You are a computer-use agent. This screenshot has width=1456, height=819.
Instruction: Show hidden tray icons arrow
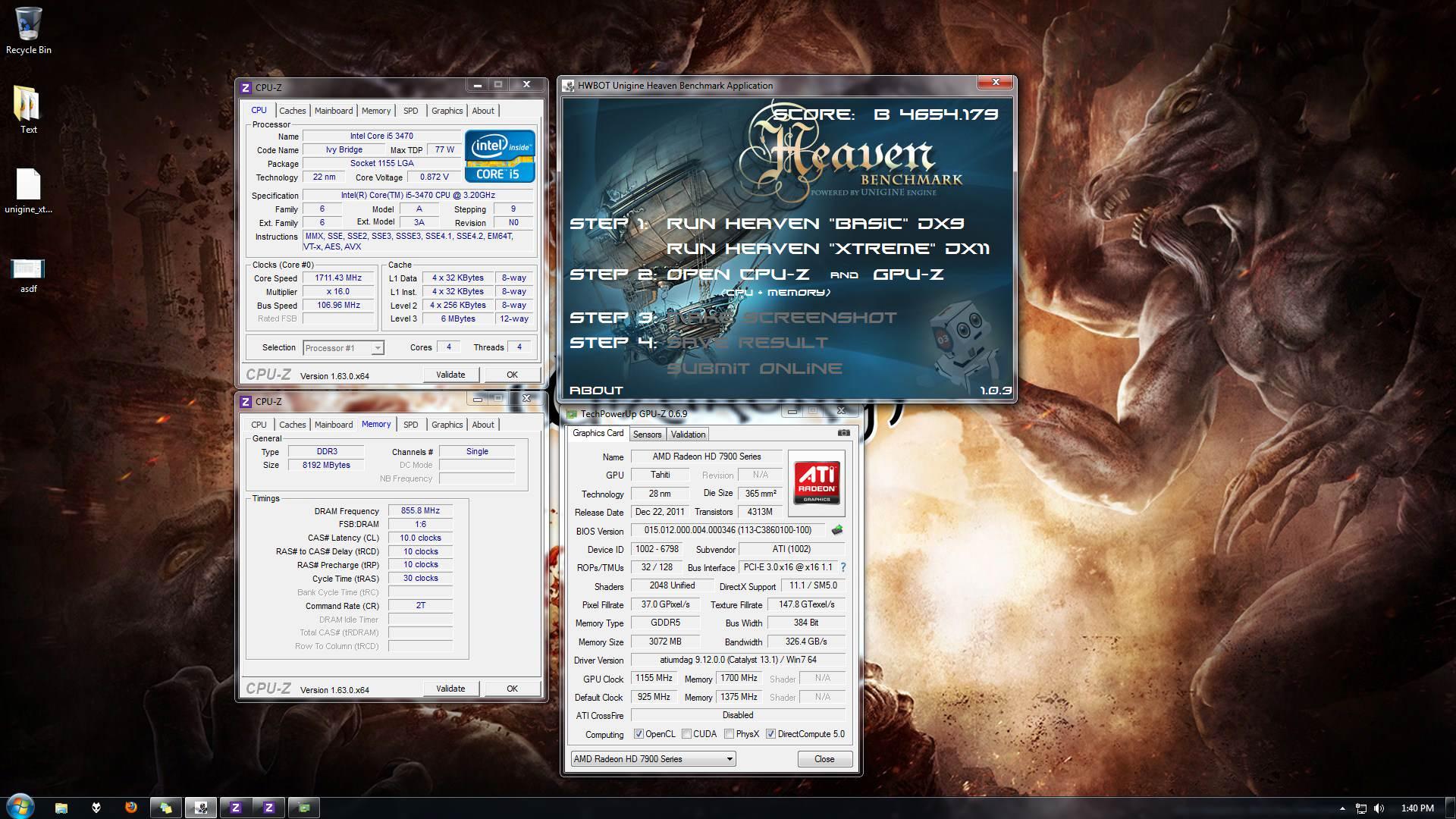[x=1342, y=808]
